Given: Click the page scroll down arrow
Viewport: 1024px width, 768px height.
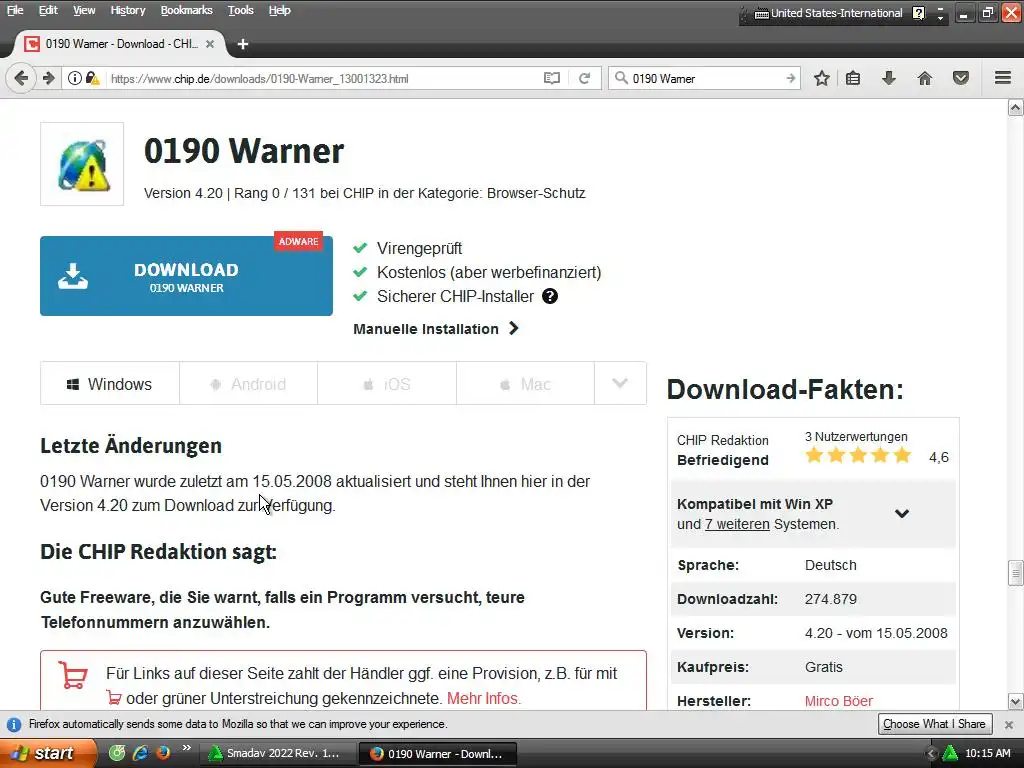Looking at the screenshot, I should click(1015, 702).
